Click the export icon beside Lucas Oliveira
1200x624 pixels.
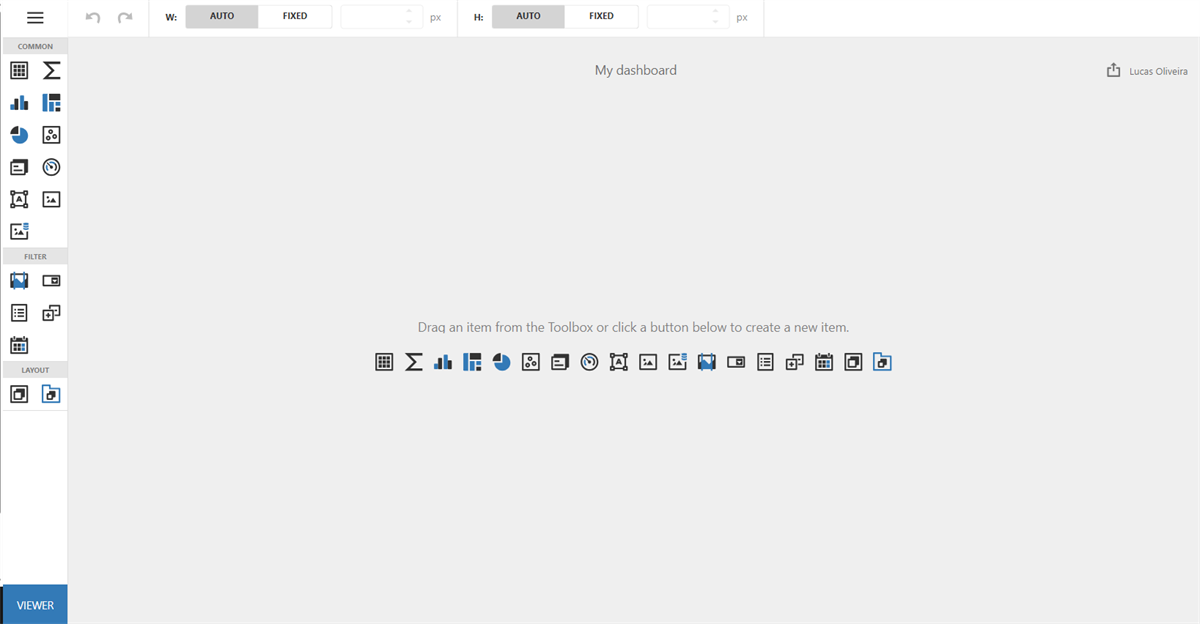tap(1113, 70)
